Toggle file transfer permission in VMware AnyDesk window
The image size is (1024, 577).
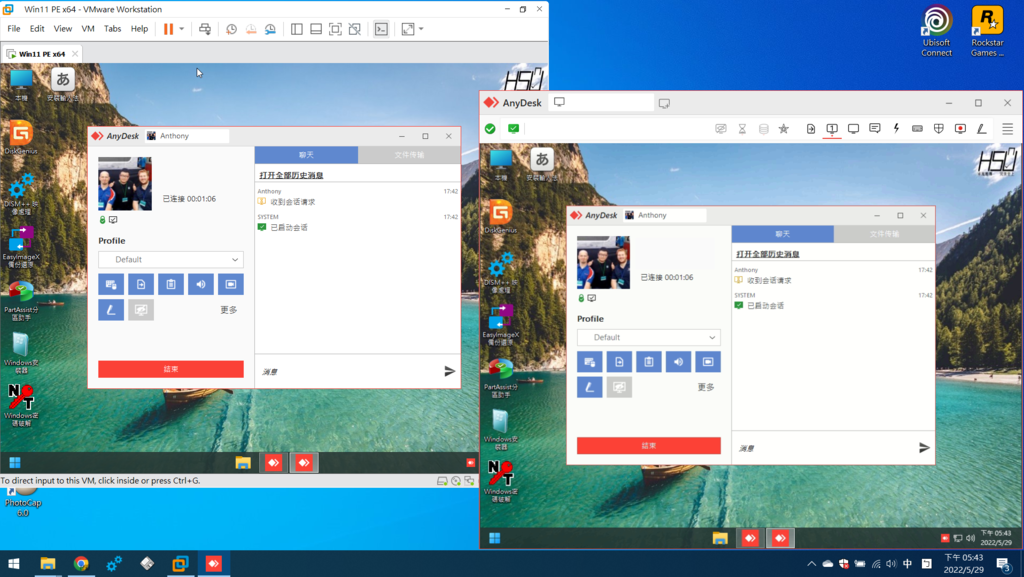141,284
